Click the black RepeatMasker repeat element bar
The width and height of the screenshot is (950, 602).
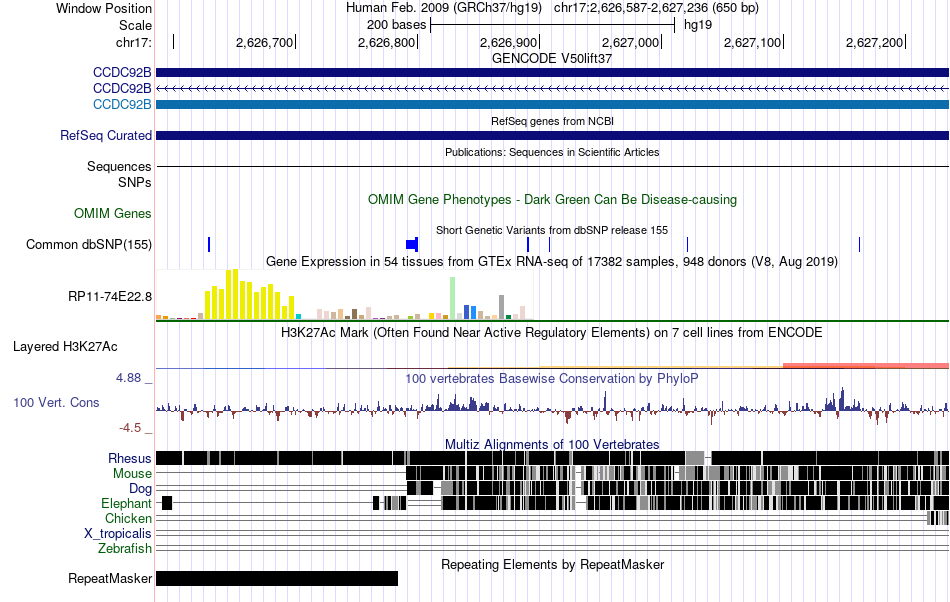[x=277, y=578]
